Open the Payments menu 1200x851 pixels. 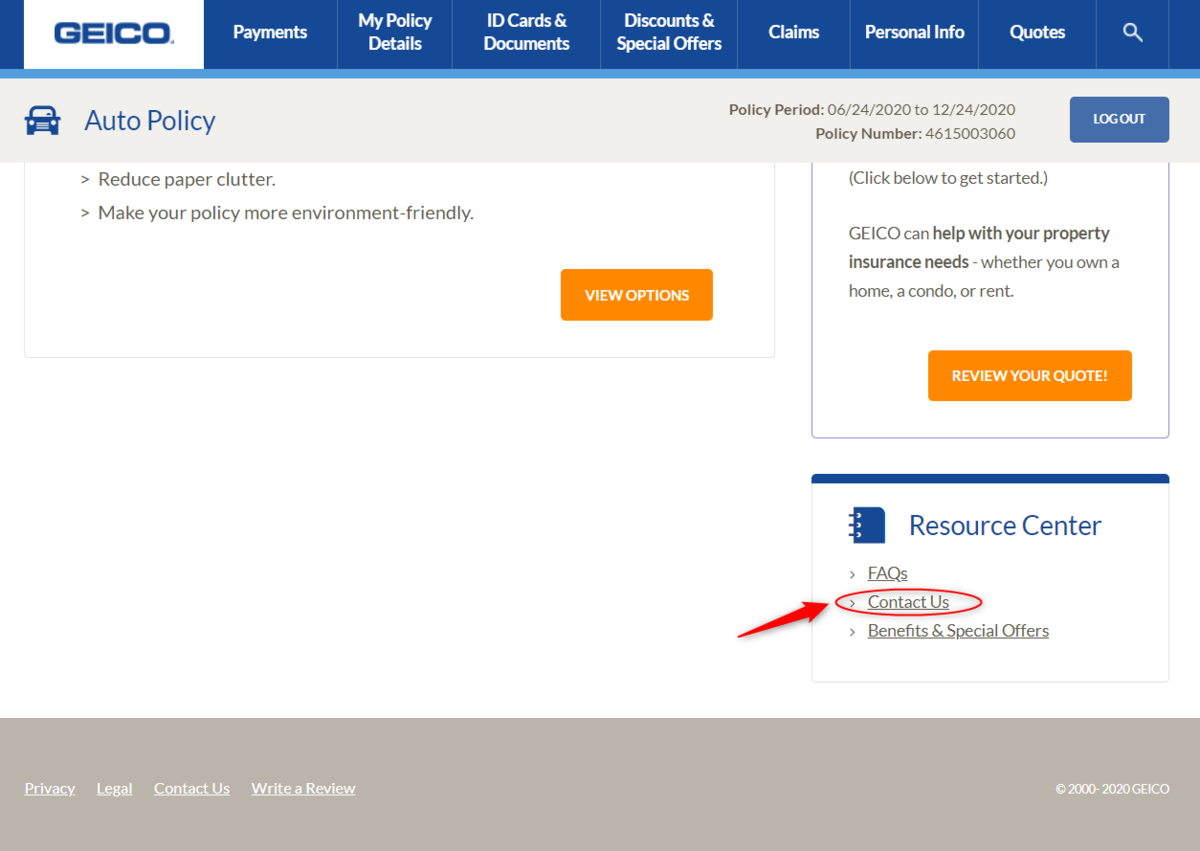pos(270,33)
